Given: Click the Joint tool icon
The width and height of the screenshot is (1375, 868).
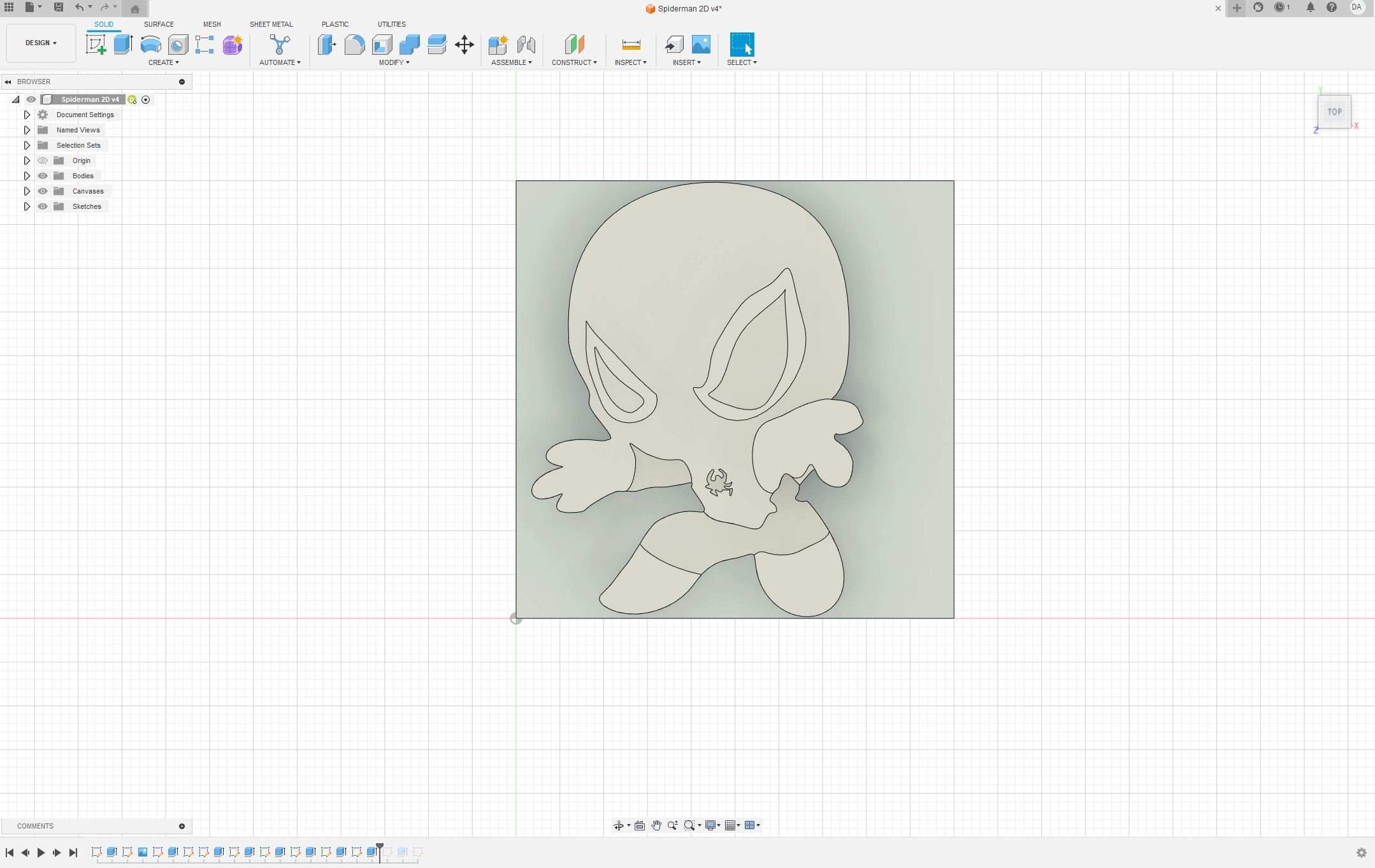Looking at the screenshot, I should pos(526,45).
